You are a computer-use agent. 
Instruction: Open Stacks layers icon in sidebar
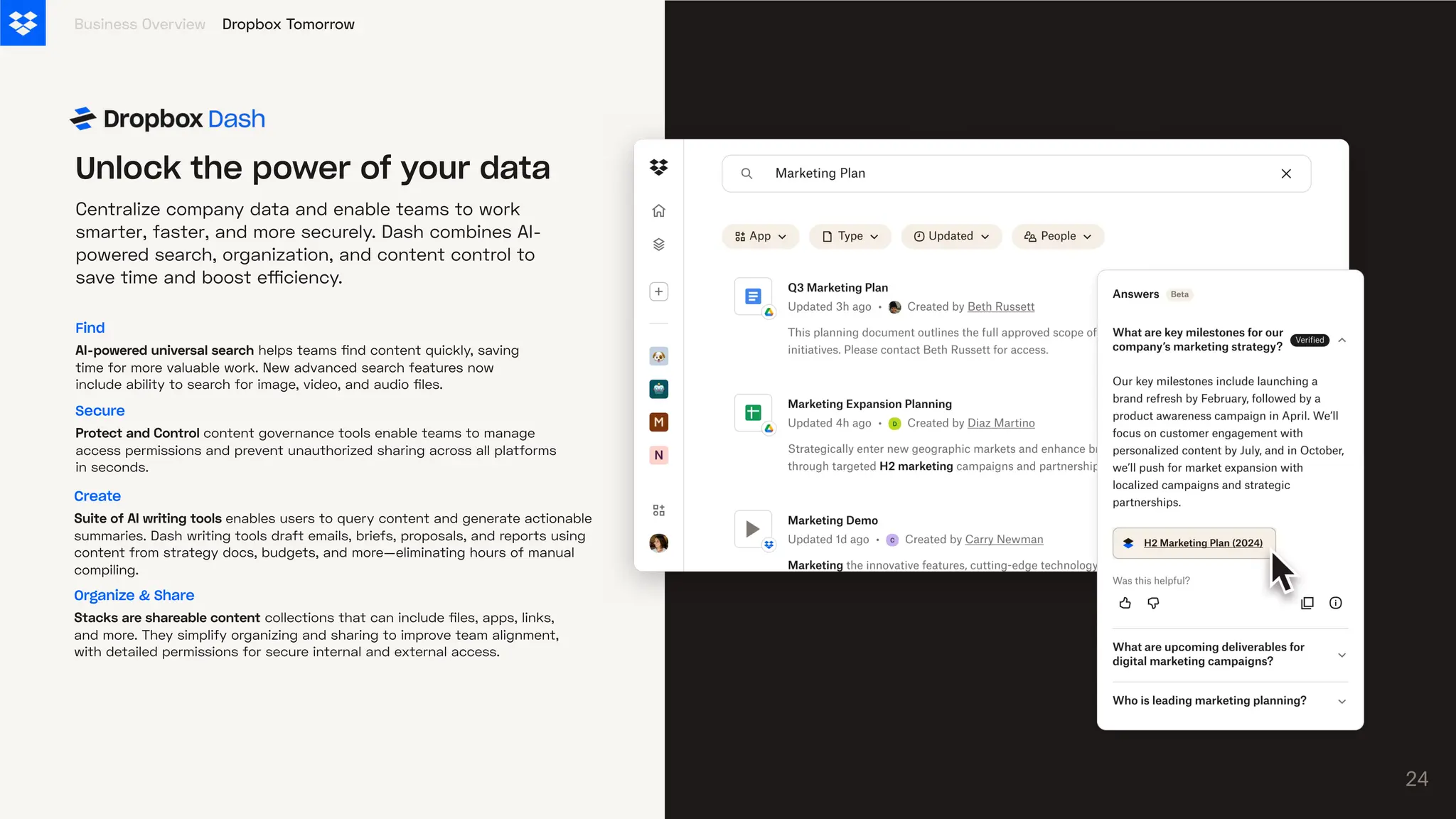(x=659, y=245)
